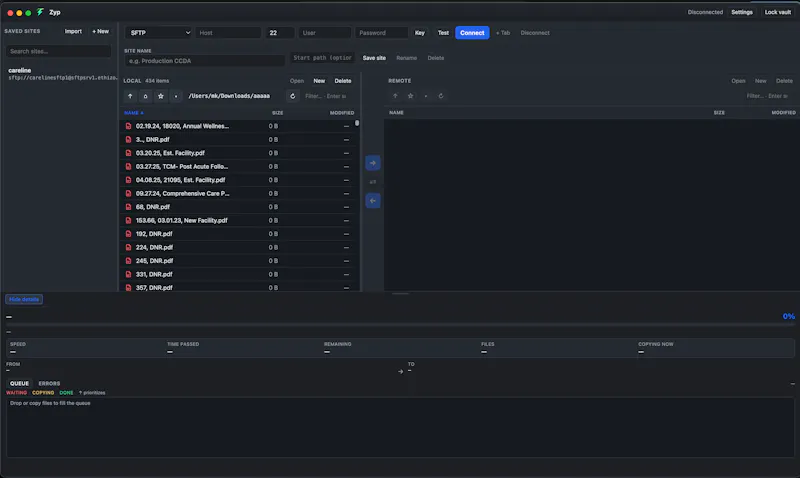Image resolution: width=800 pixels, height=478 pixels.
Task: Click PDF icon of 331, DNR.pdf
Action: [129, 274]
